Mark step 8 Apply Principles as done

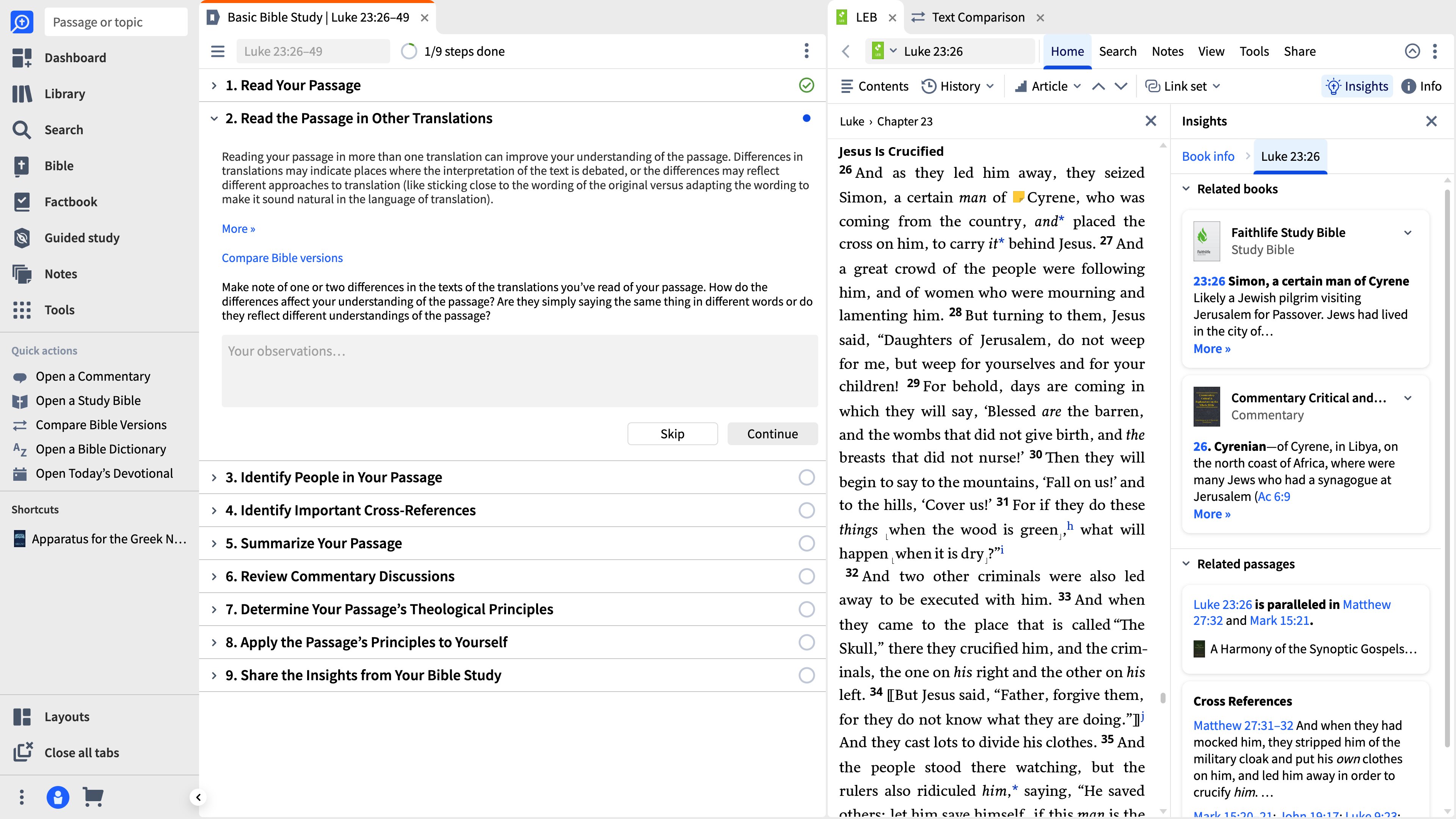click(806, 643)
